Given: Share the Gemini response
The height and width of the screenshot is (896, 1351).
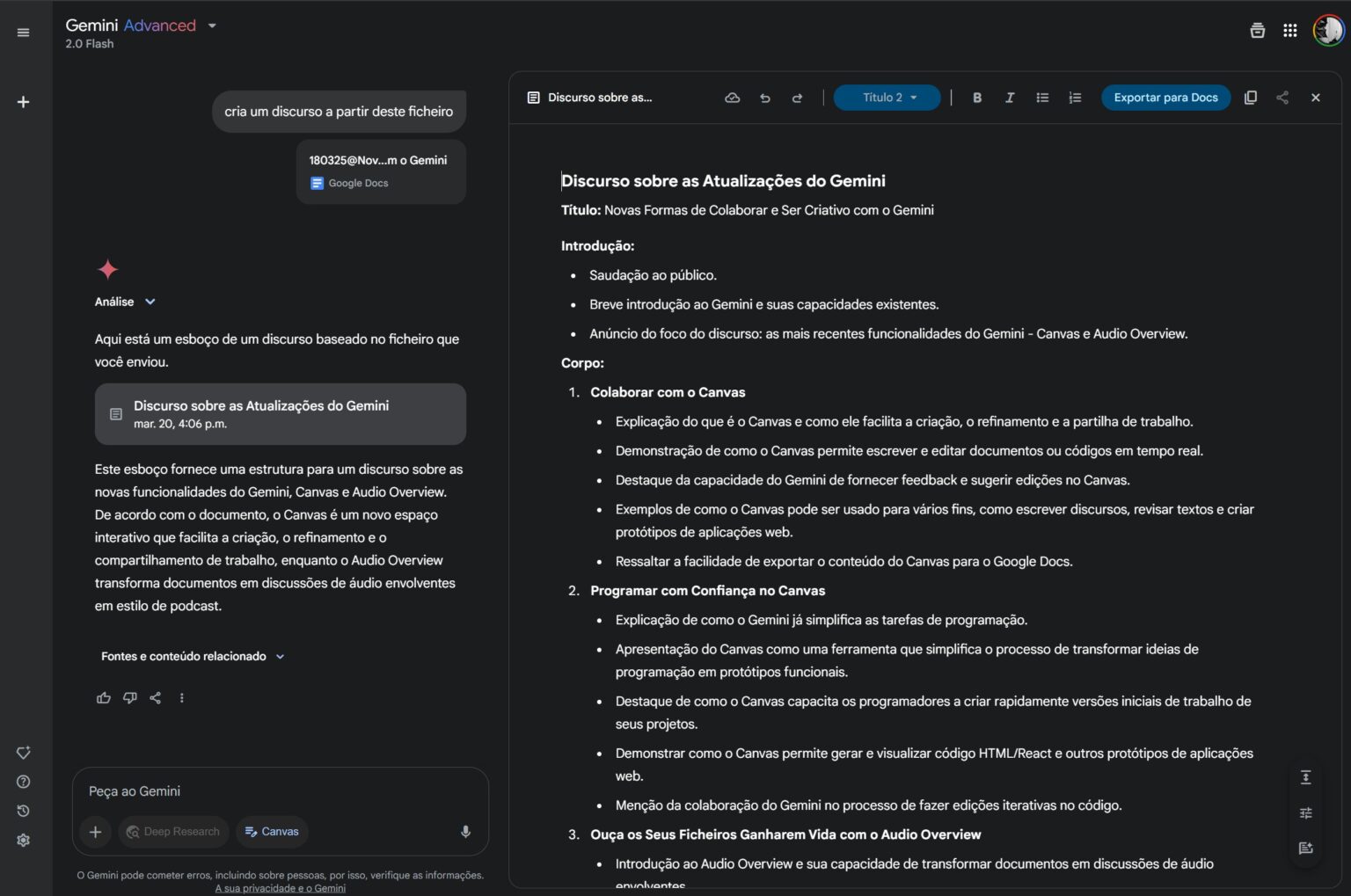Looking at the screenshot, I should point(156,698).
